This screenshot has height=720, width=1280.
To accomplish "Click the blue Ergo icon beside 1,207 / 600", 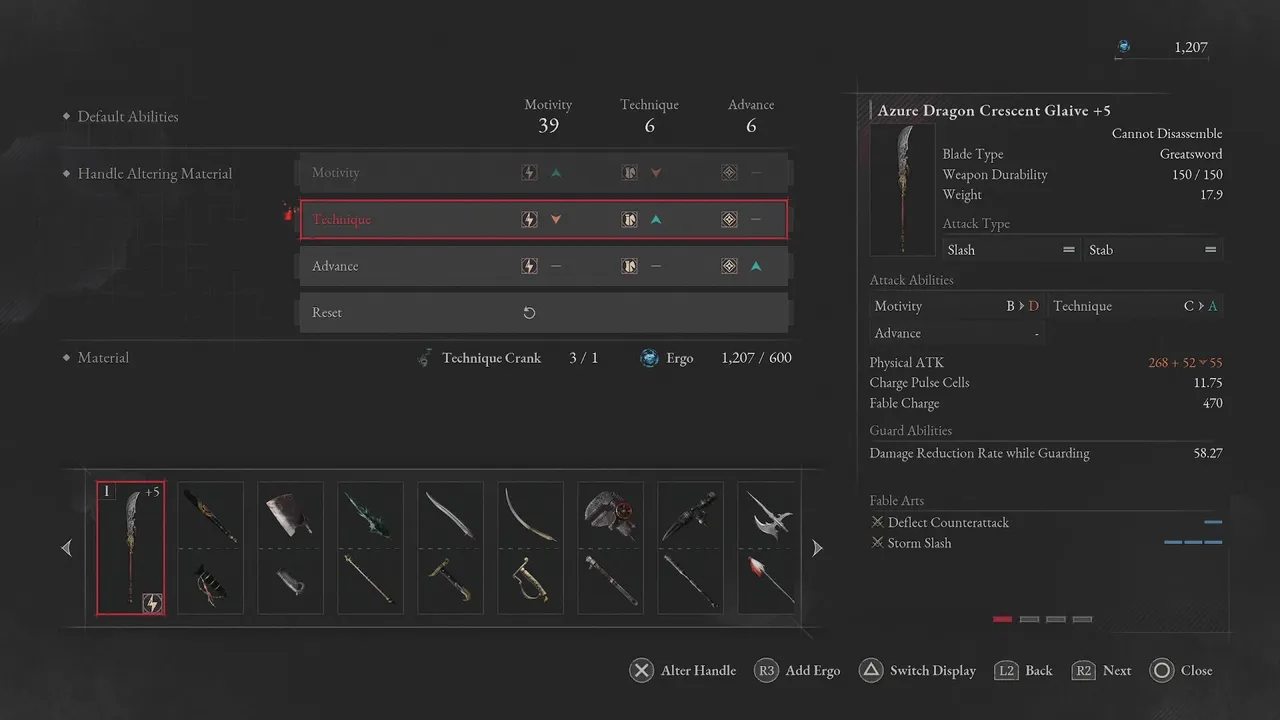I will [x=649, y=358].
